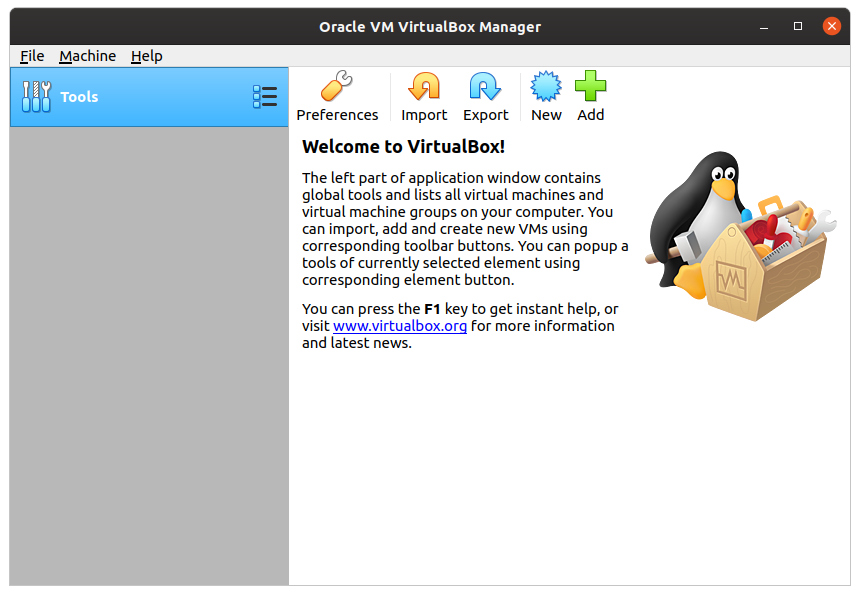Create a New virtual machine

[x=546, y=88]
